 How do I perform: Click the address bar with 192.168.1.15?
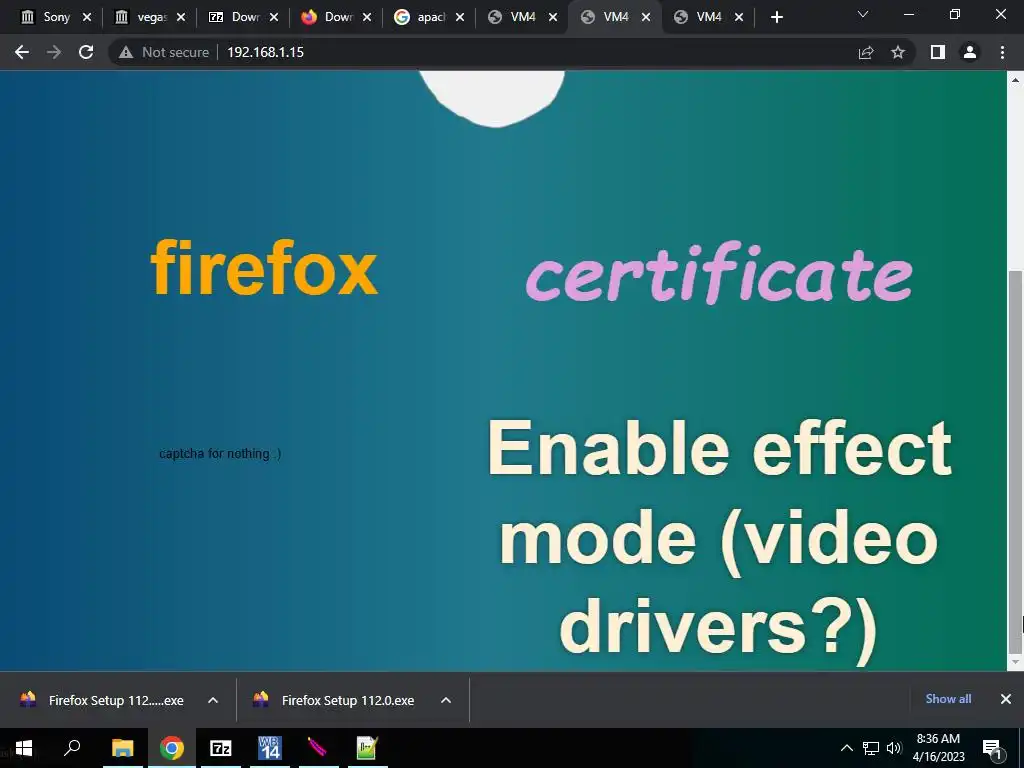(x=265, y=52)
